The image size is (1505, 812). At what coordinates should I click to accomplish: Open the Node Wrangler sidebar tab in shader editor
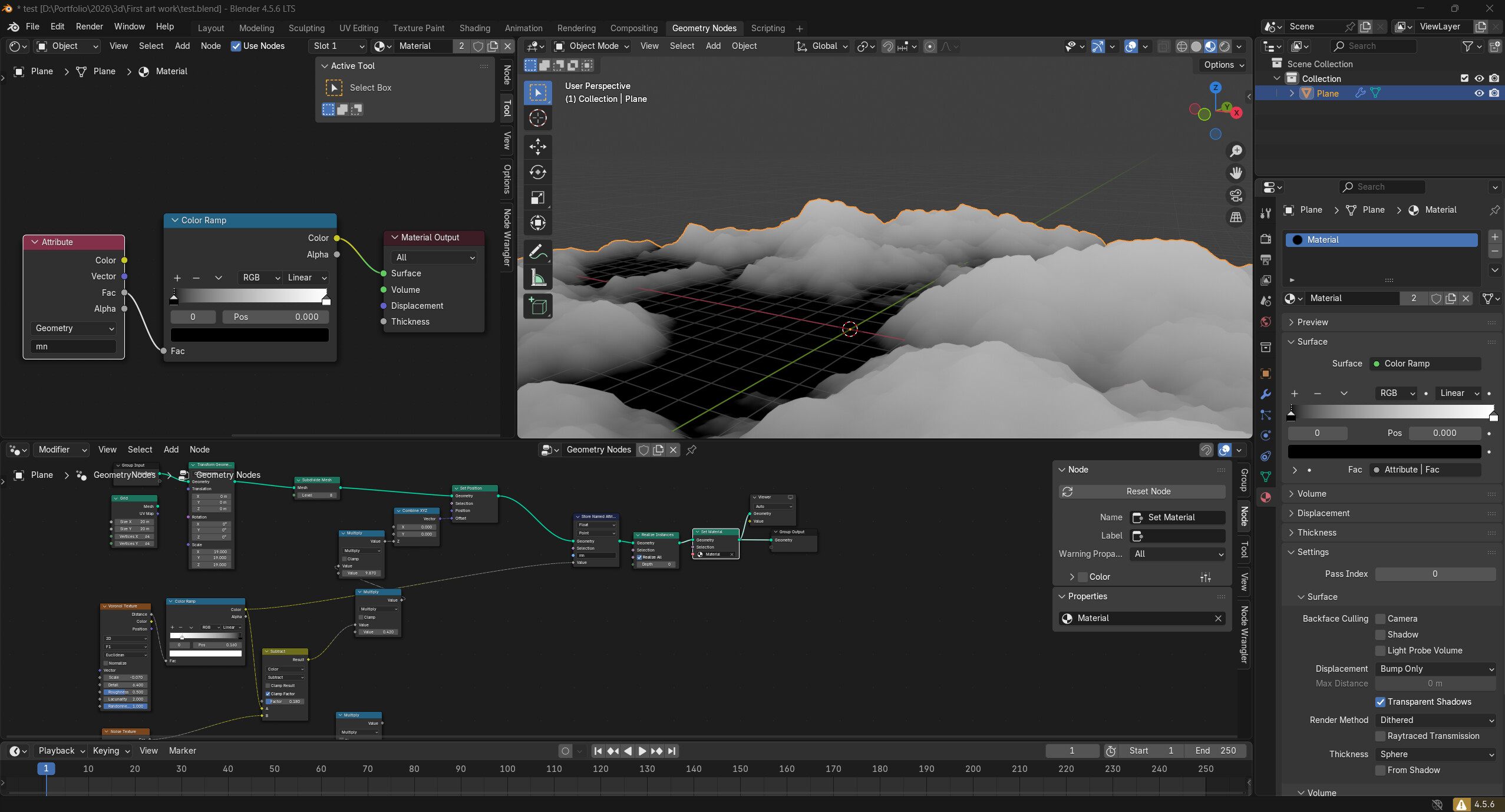point(507,237)
